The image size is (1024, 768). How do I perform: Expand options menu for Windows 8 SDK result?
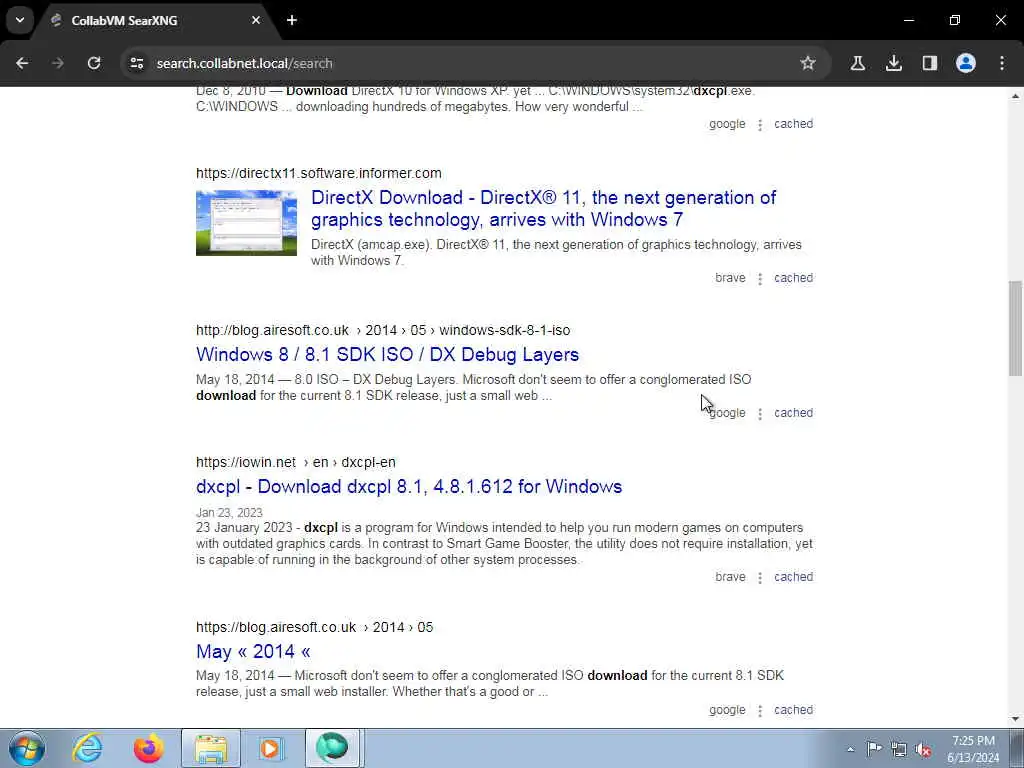[x=760, y=414]
